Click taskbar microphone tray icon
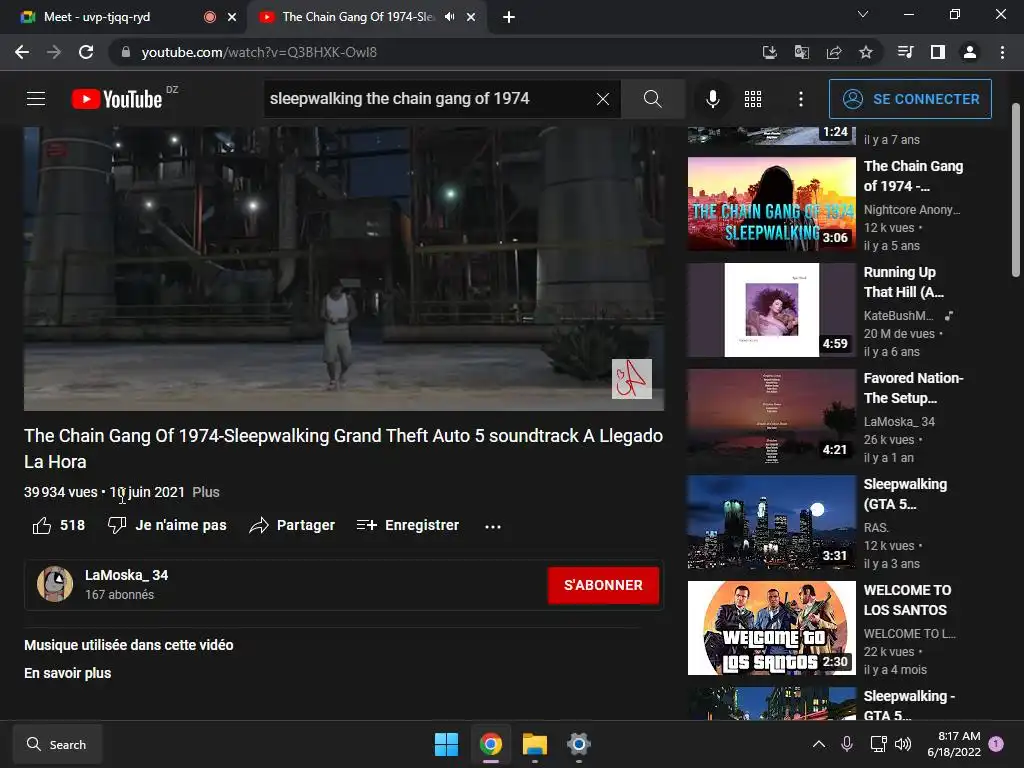This screenshot has height=768, width=1024. [x=846, y=744]
